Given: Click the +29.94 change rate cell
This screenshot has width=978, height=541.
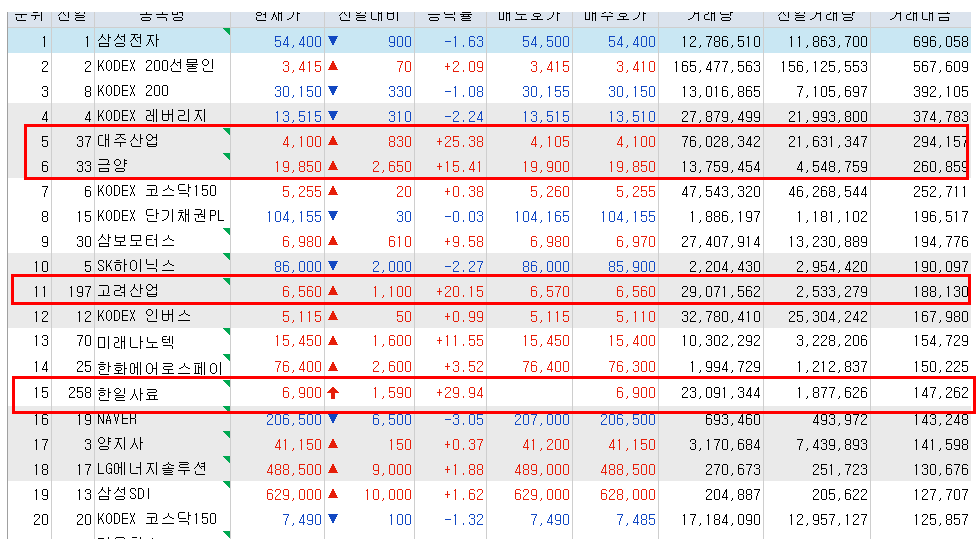Looking at the screenshot, I should (x=460, y=393).
